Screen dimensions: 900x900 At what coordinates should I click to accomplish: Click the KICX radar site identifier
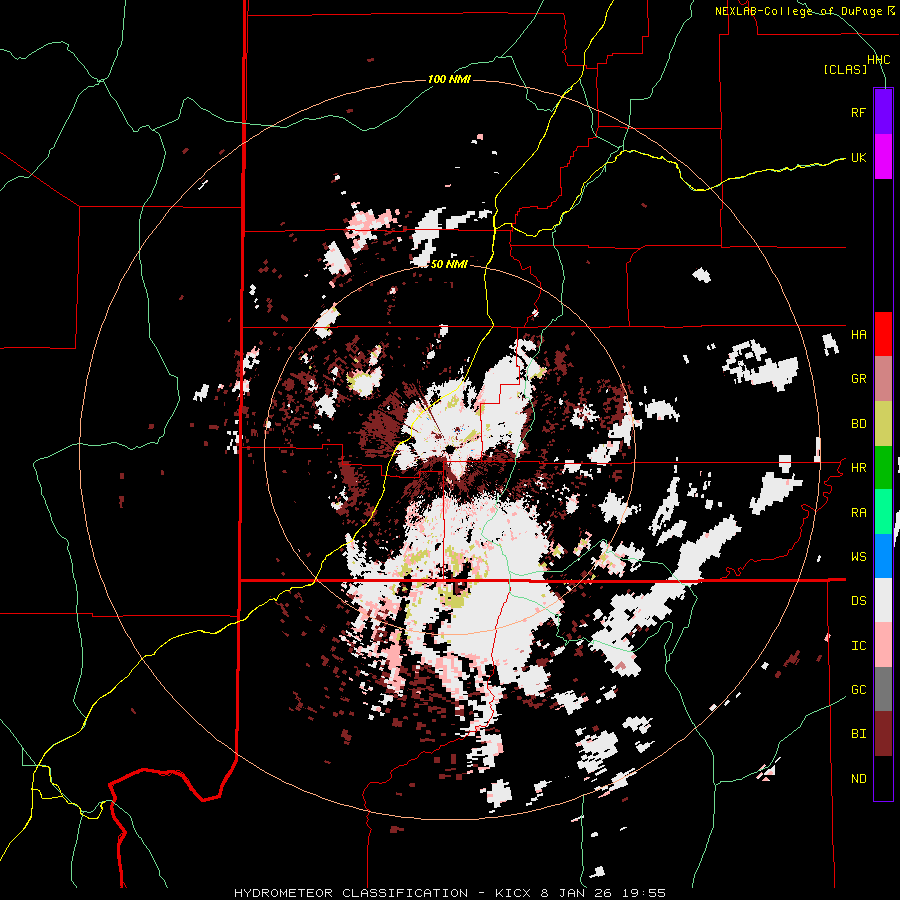(515, 893)
